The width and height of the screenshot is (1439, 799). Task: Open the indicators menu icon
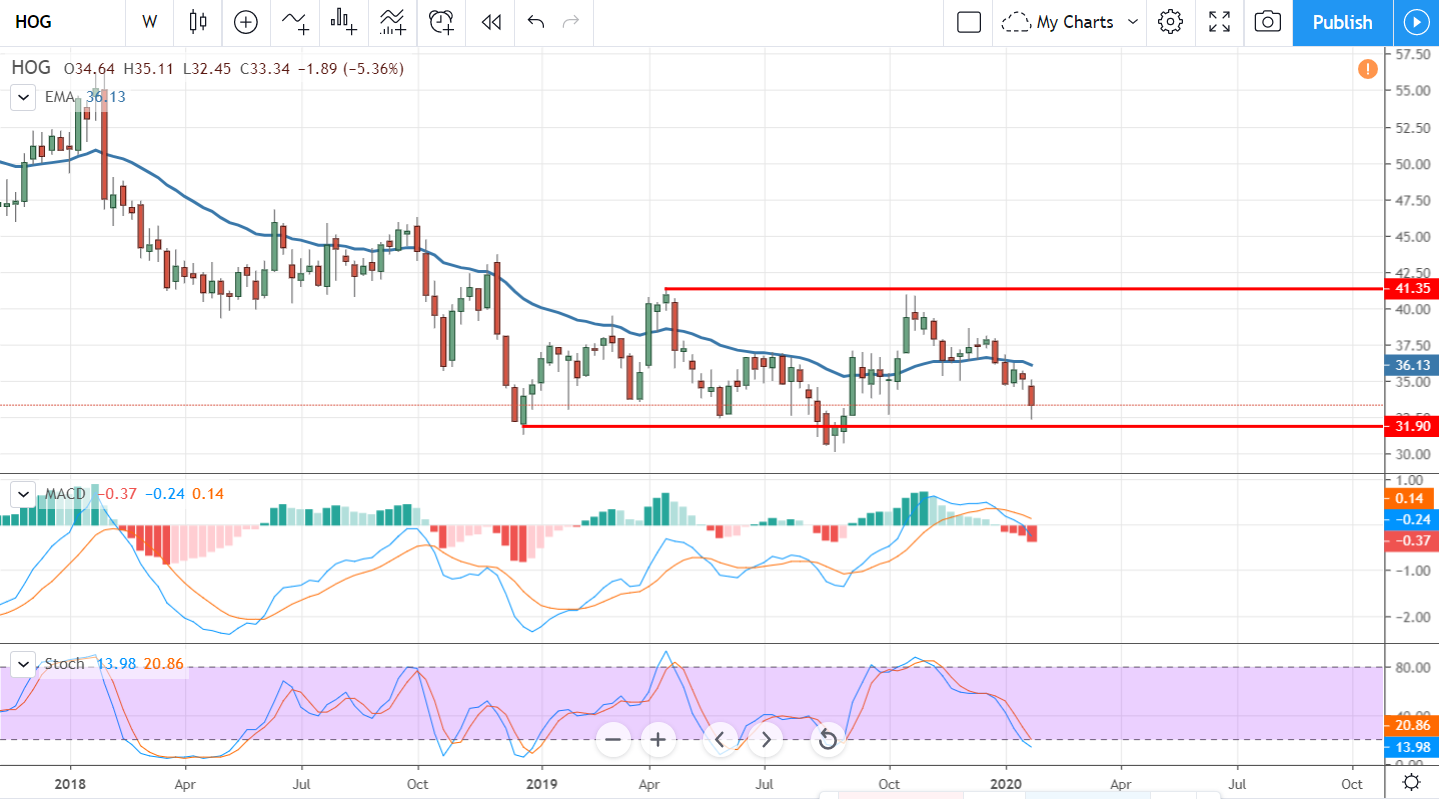point(295,21)
